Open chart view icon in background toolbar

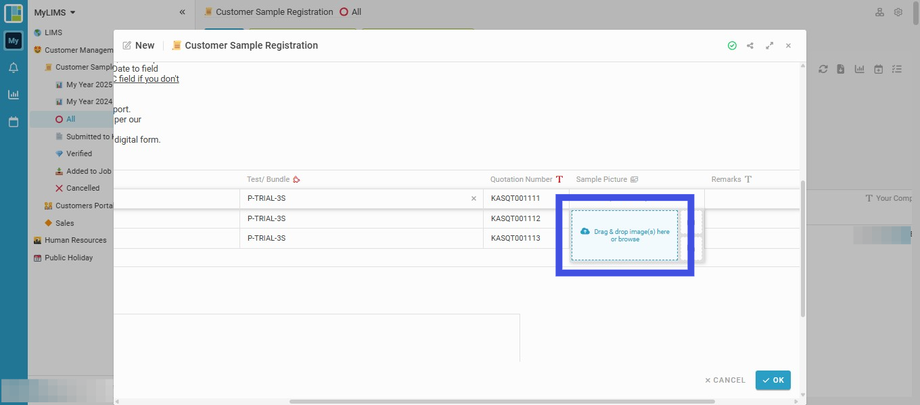pos(860,69)
